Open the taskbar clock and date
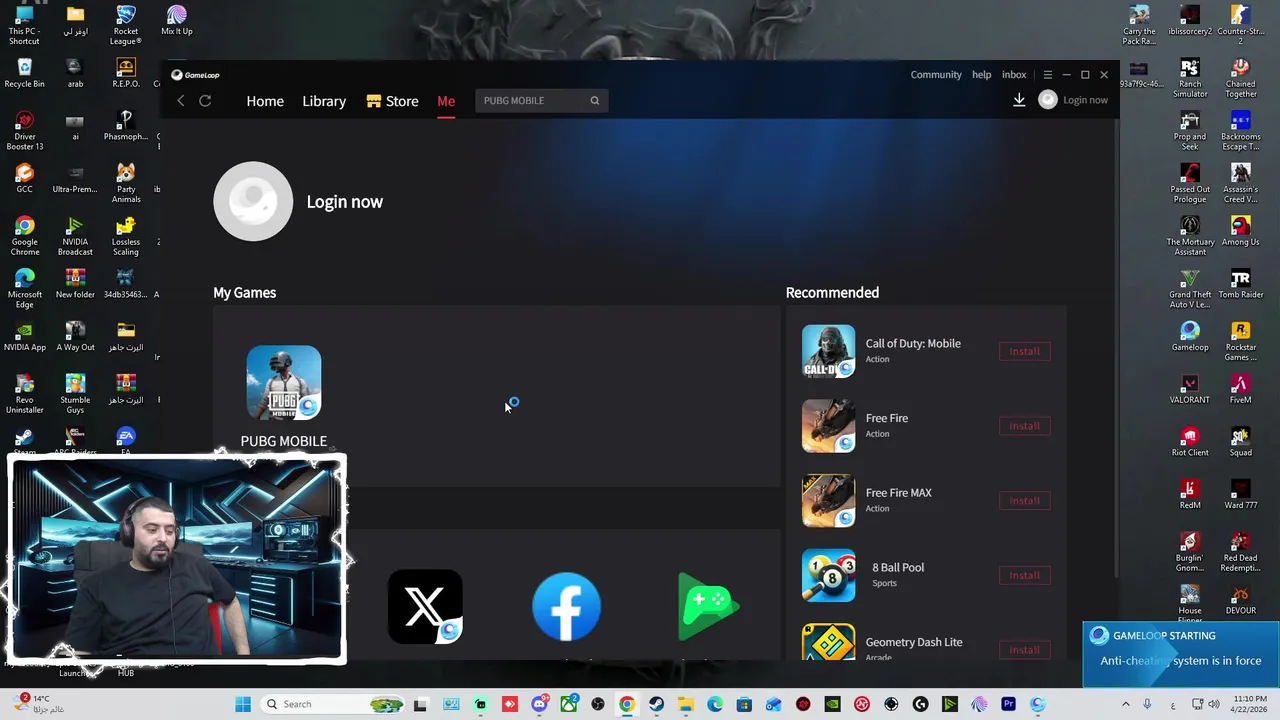Screen dimensions: 1280x720 click(1250, 704)
